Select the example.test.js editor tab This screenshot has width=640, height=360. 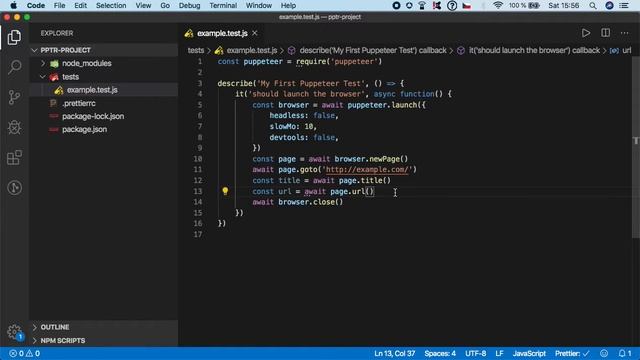[x=221, y=33]
